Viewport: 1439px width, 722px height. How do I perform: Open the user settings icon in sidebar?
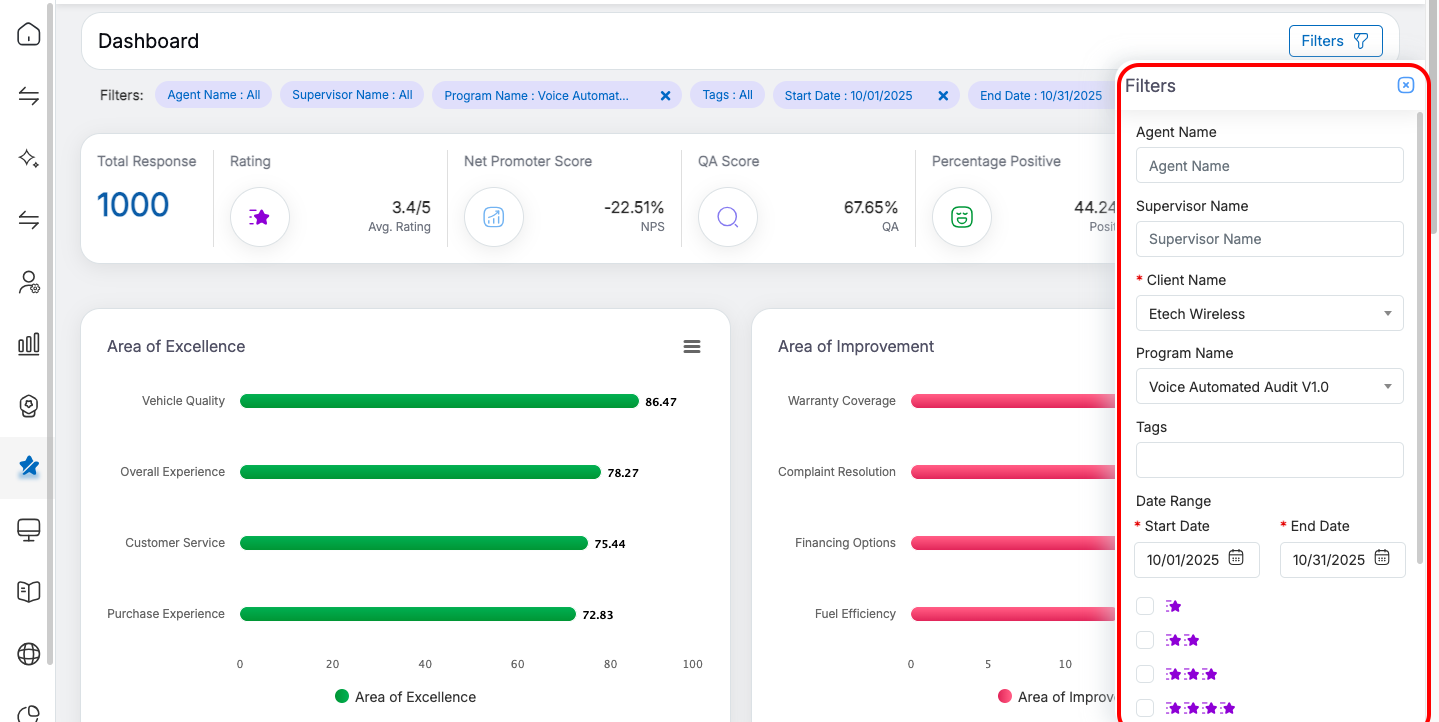(x=29, y=283)
